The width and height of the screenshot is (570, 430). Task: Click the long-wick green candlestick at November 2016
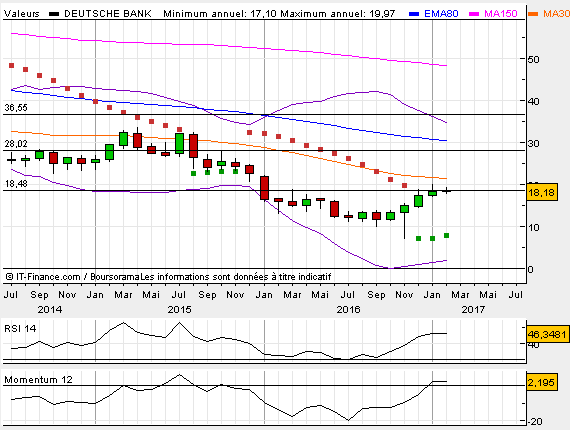coord(404,221)
